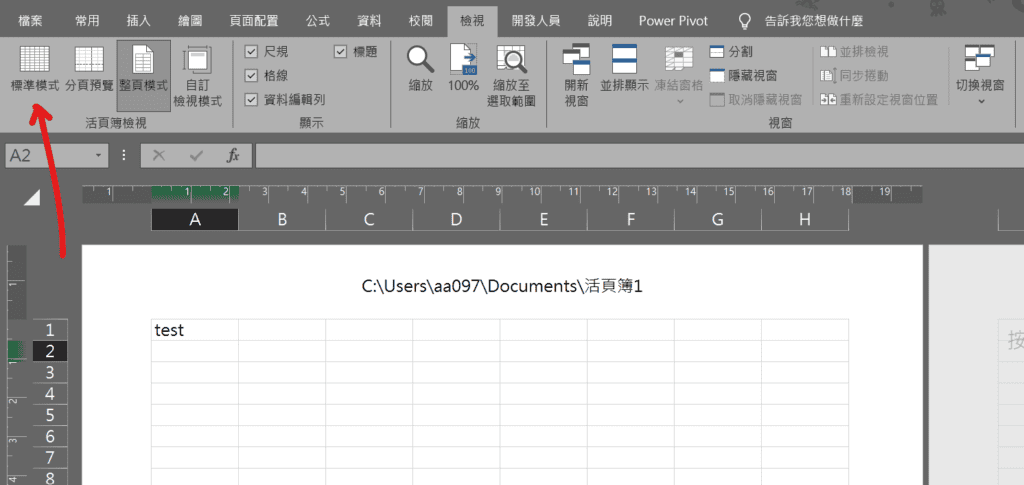The width and height of the screenshot is (1024, 485).
Task: Click the formula bar cancel X
Action: point(159,155)
